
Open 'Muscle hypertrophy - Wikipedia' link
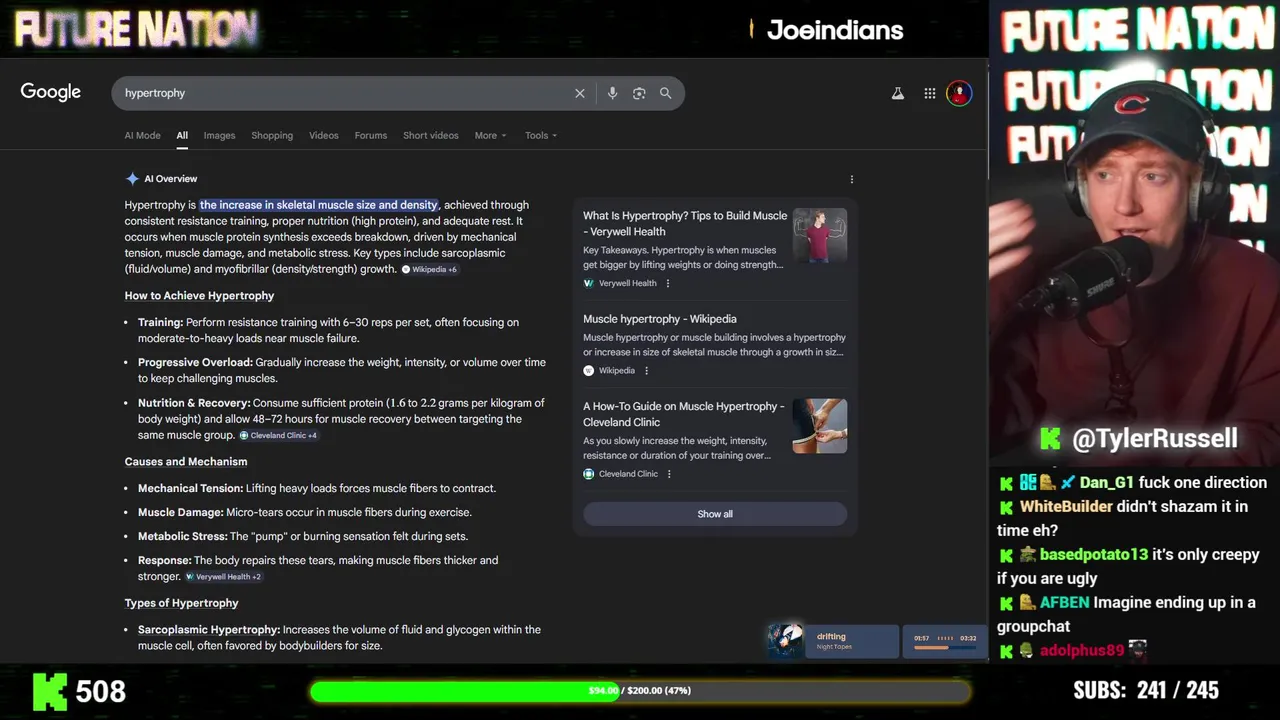click(660, 319)
